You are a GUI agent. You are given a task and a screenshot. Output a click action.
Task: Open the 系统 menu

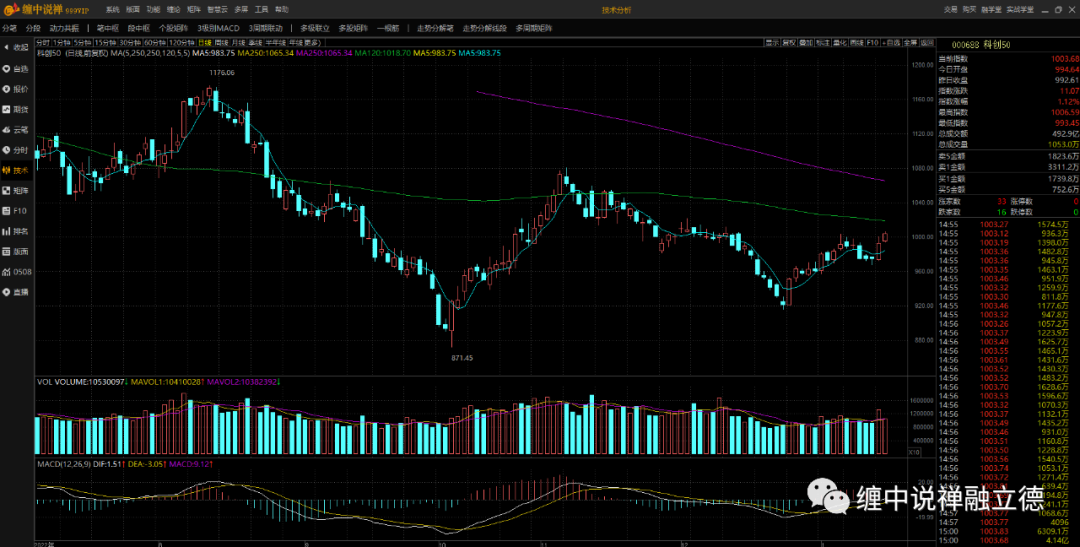pos(112,10)
